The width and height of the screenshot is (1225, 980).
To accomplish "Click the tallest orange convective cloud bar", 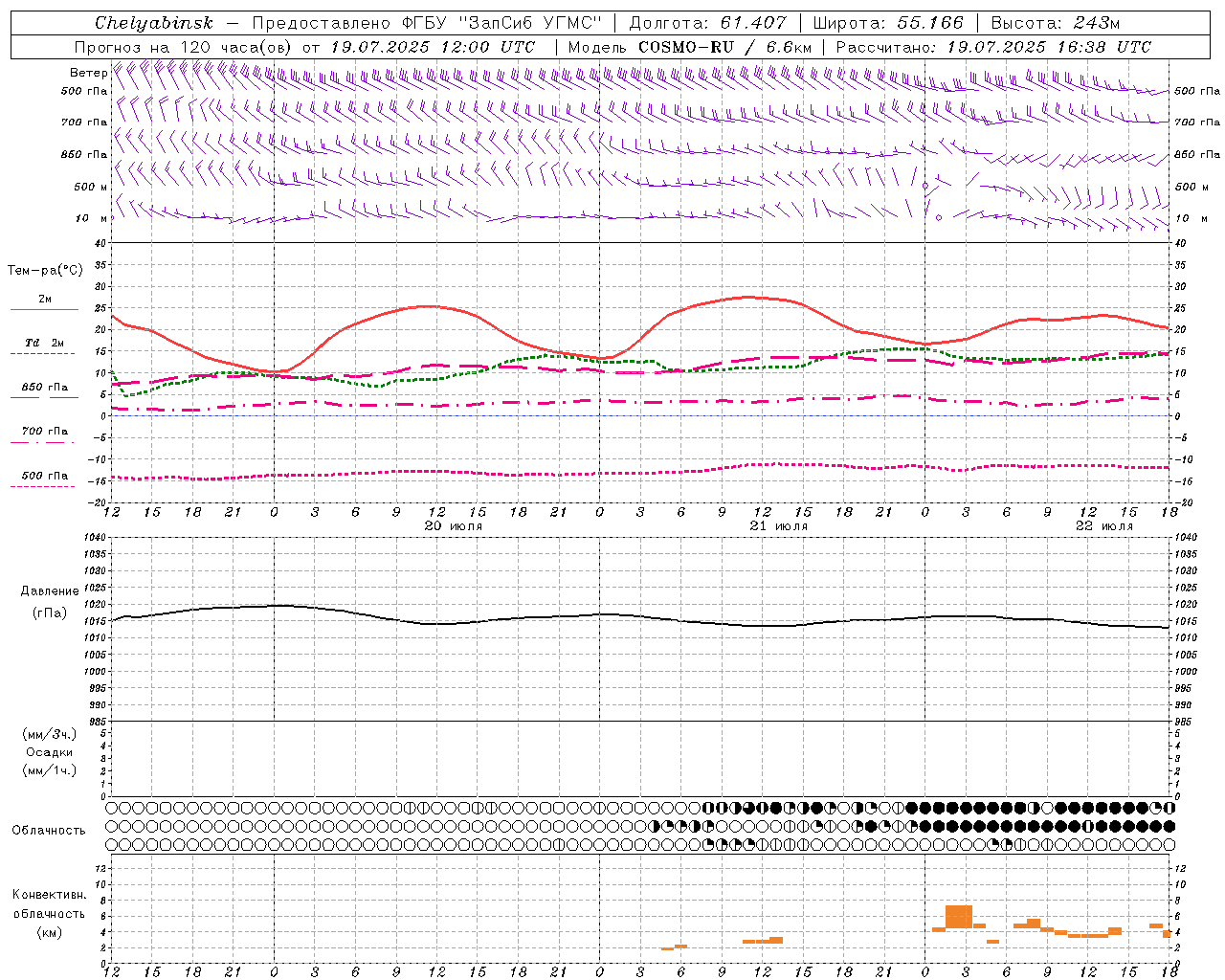I will point(959,917).
